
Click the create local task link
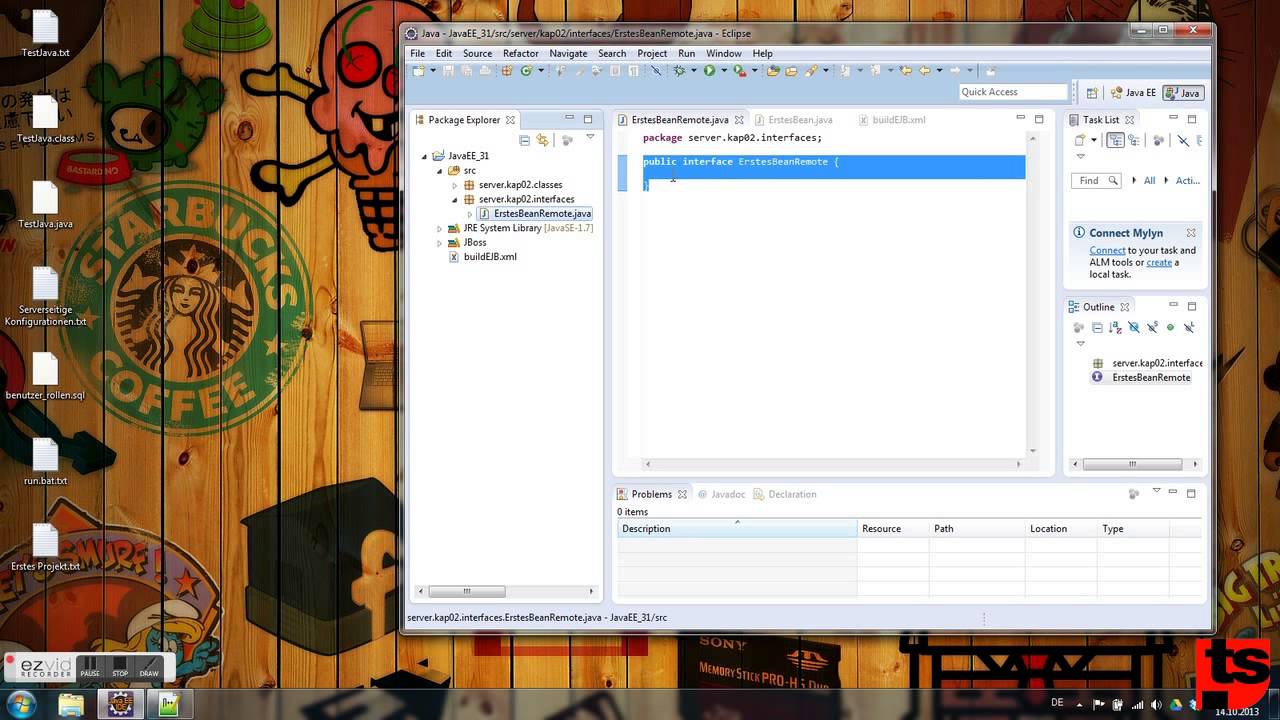click(1159, 263)
